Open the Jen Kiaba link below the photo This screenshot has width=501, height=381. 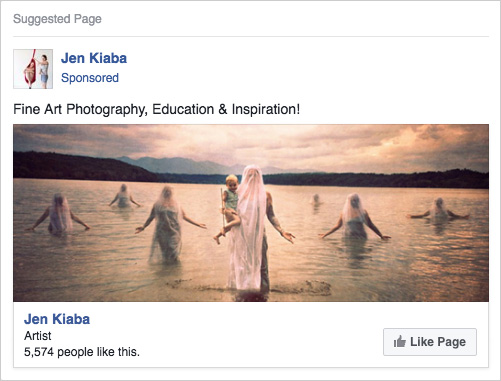click(57, 319)
